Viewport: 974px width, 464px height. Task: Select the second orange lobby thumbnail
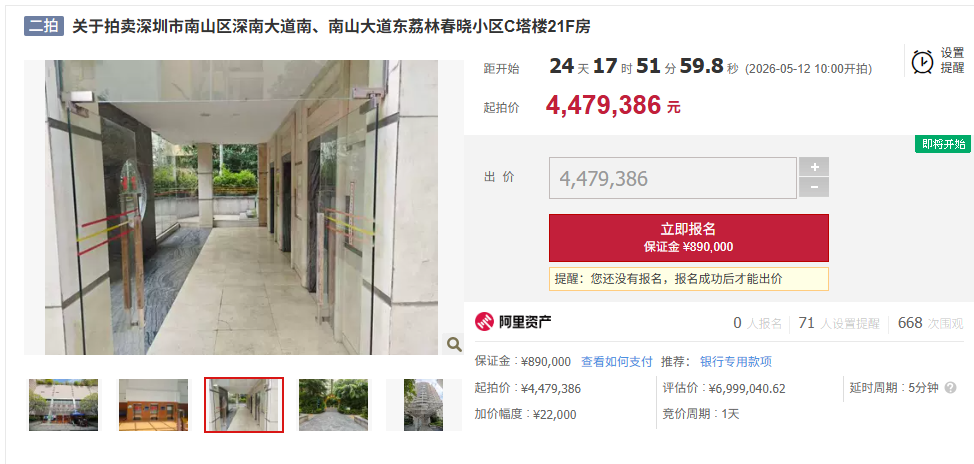tap(153, 405)
